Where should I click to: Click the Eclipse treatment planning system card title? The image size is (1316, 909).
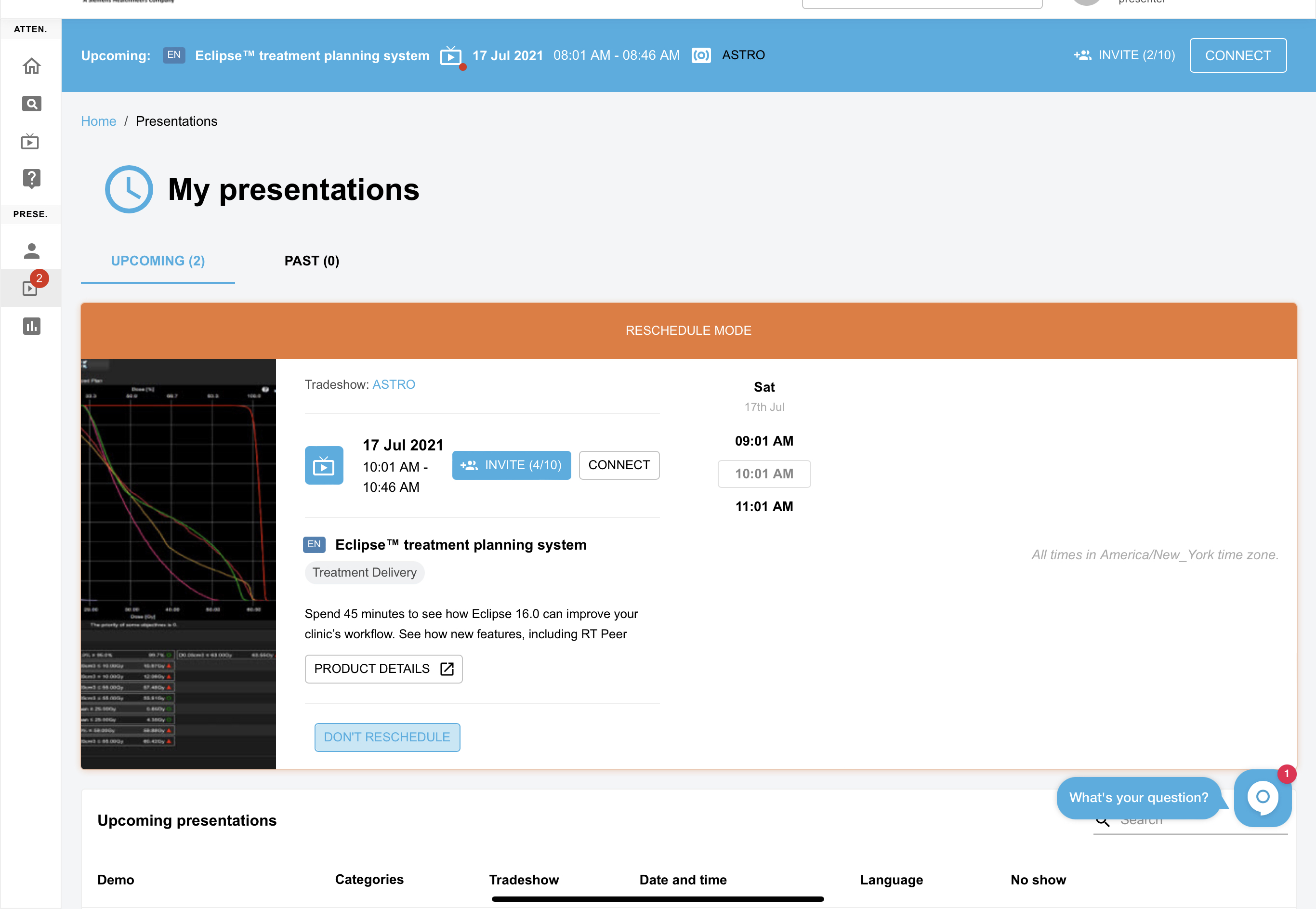click(461, 544)
